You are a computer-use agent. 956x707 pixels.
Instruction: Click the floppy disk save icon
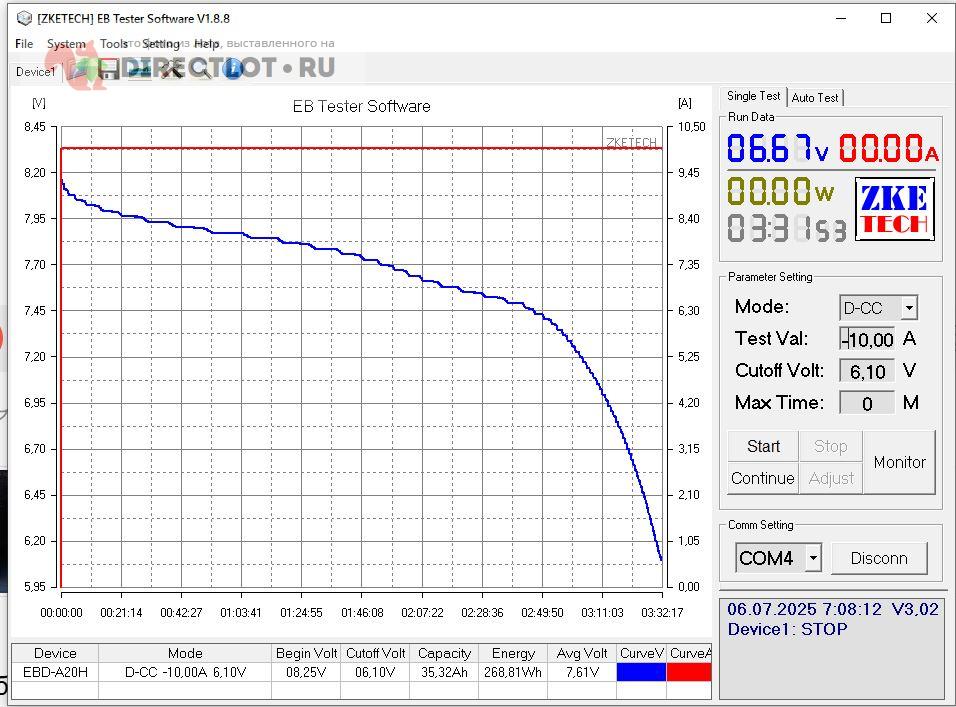tap(109, 70)
